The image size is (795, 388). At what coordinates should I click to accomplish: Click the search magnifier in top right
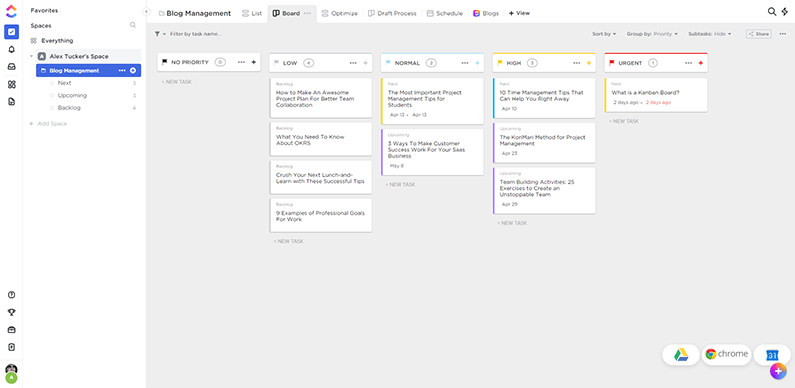click(x=772, y=12)
